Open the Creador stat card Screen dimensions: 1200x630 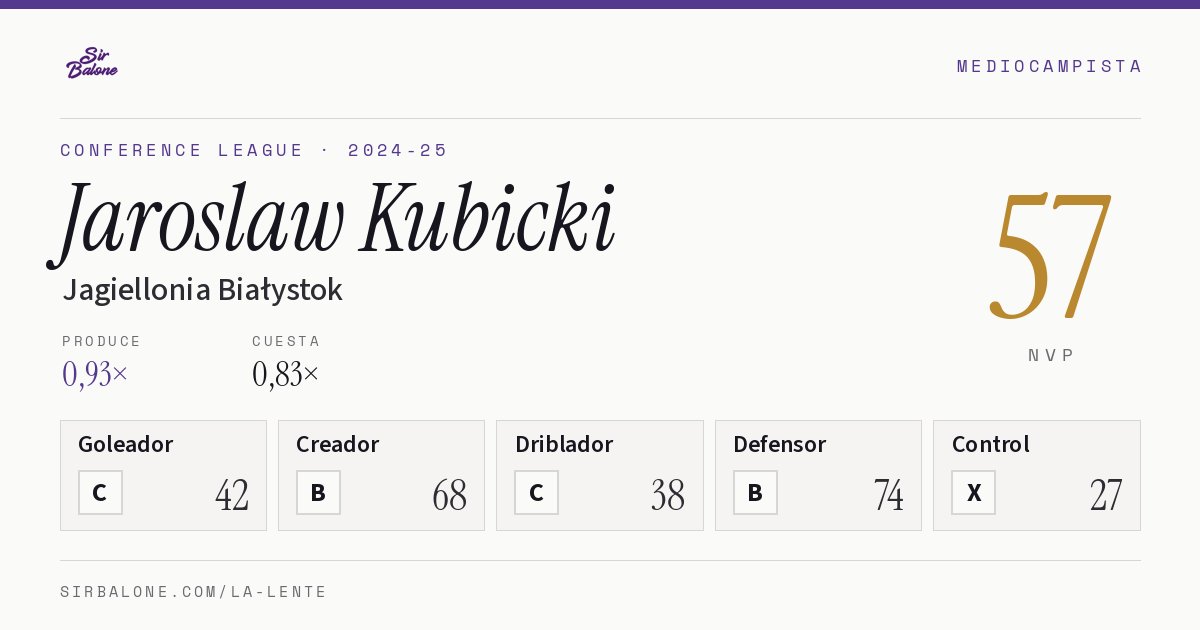tap(381, 475)
